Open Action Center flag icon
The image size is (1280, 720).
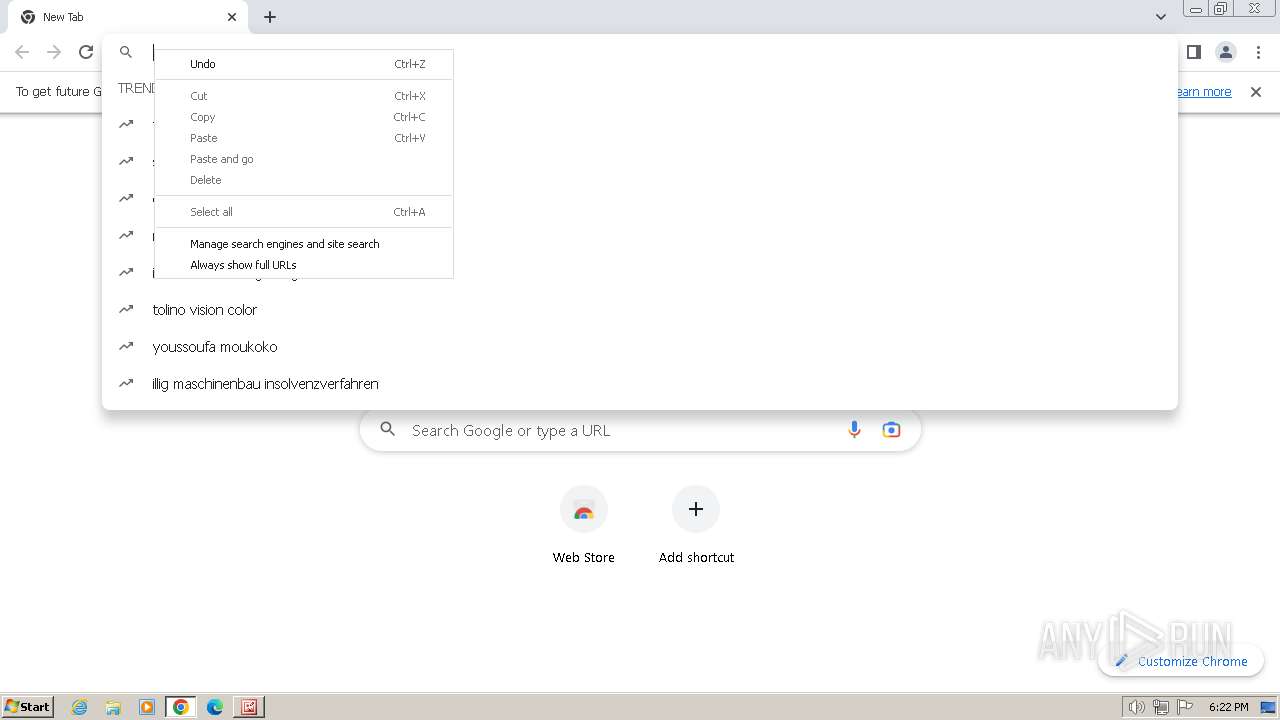[x=1185, y=707]
